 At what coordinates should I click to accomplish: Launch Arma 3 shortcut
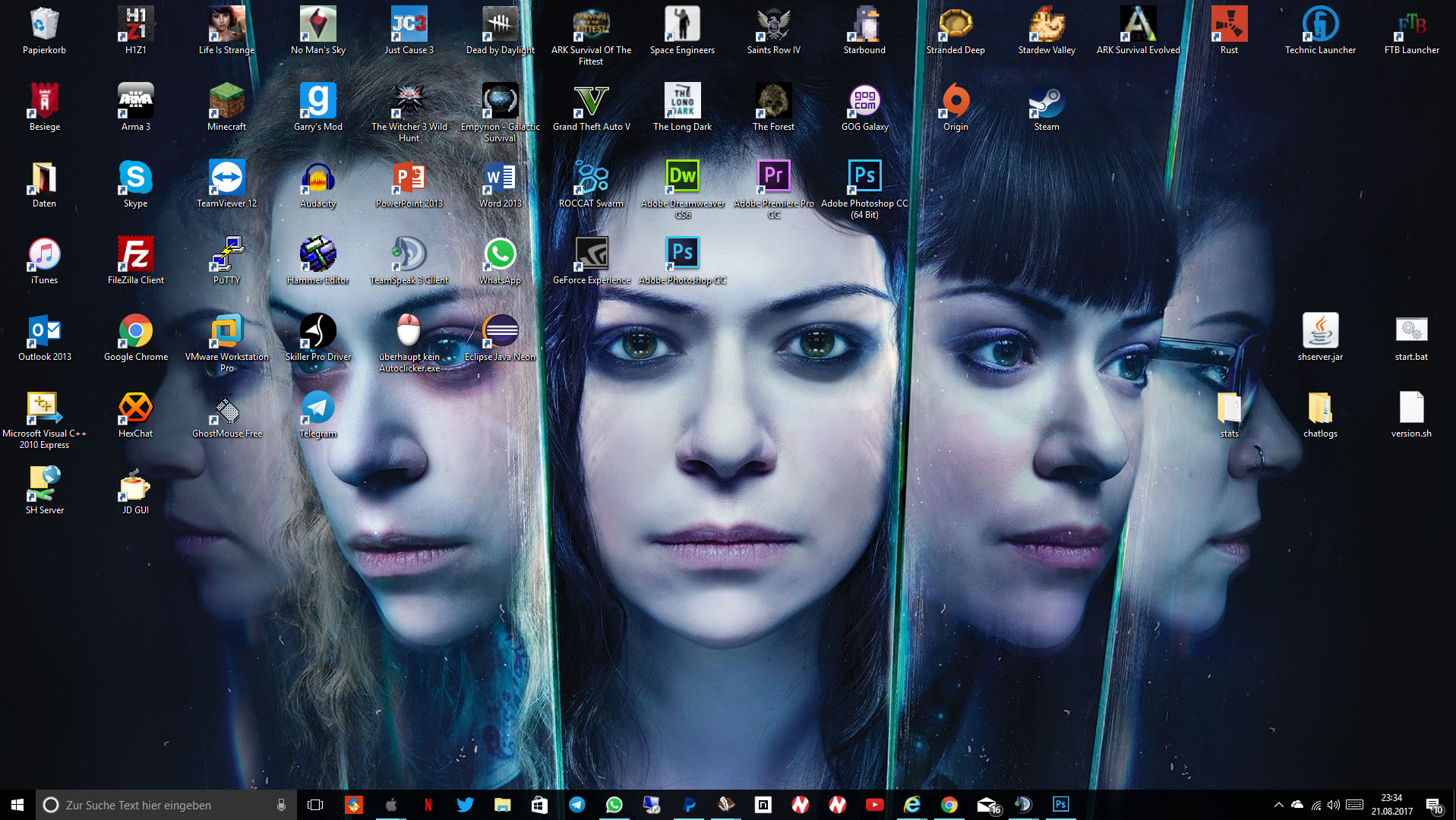(135, 108)
